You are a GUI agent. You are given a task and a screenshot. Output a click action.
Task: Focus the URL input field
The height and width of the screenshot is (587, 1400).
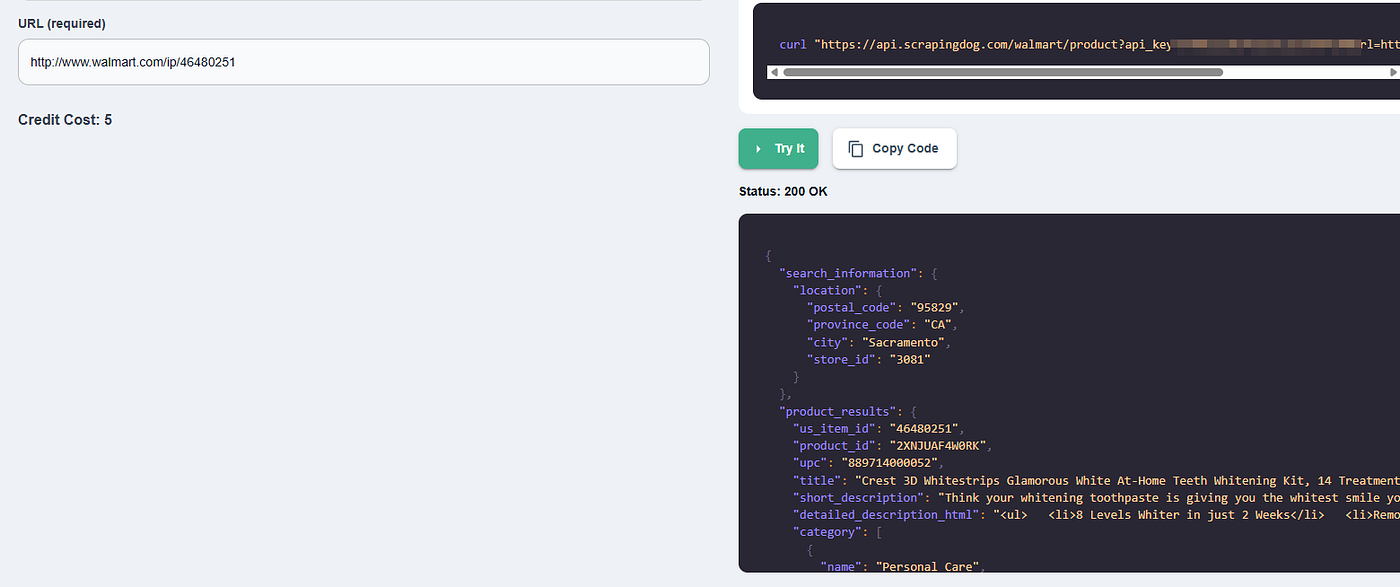(x=363, y=62)
